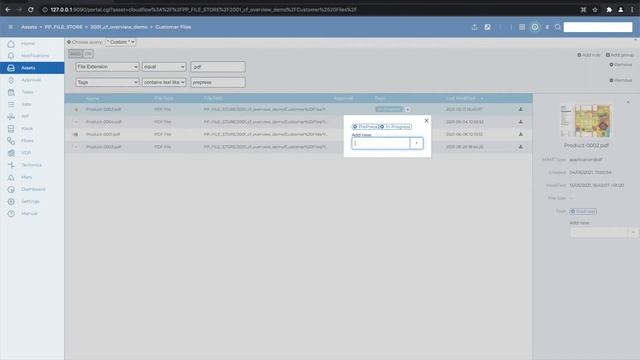The image size is (640, 360).
Task: Open the File Extension field dropdown
Action: [x=107, y=67]
